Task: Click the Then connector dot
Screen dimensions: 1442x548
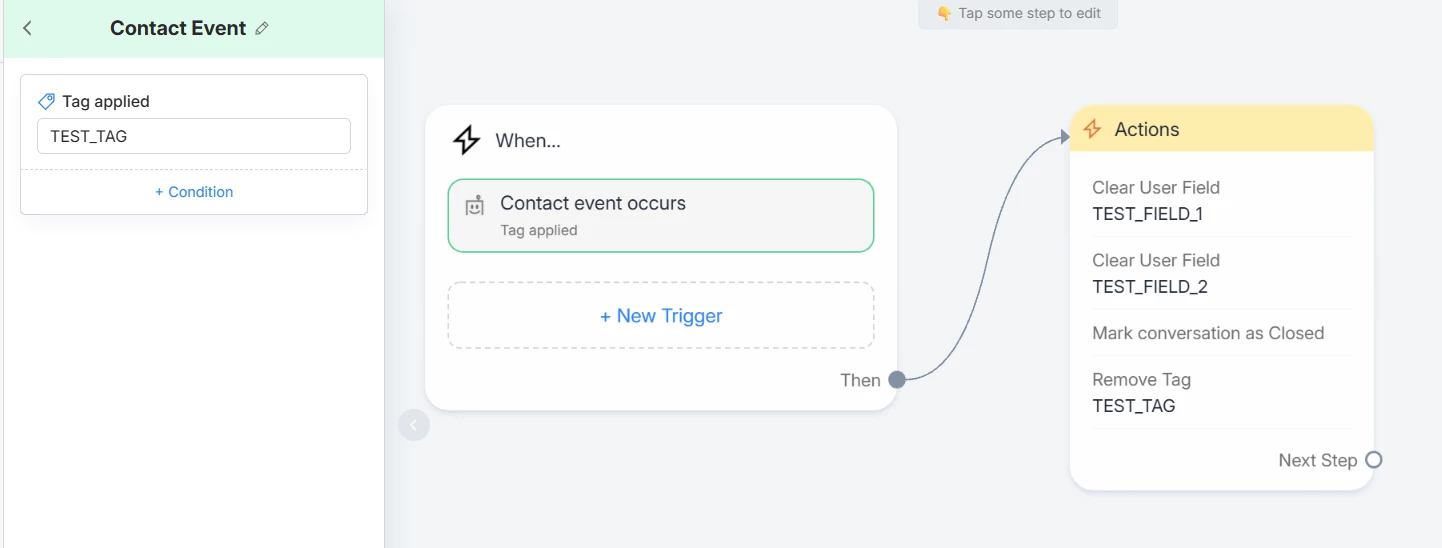Action: tap(897, 380)
